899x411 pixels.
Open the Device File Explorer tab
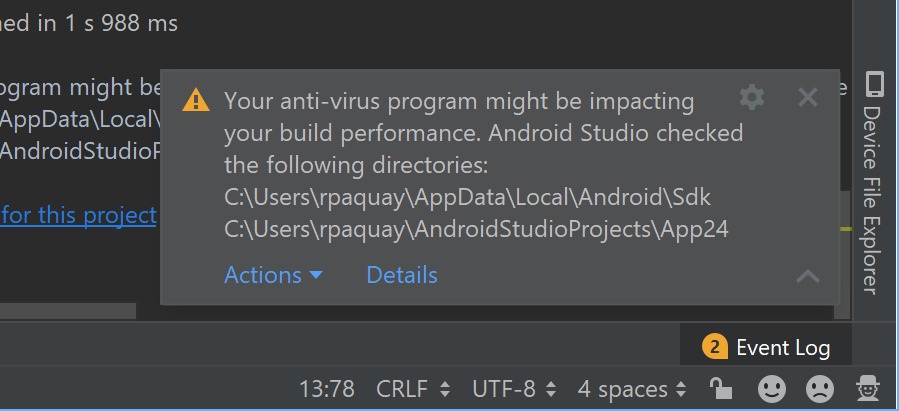(873, 200)
